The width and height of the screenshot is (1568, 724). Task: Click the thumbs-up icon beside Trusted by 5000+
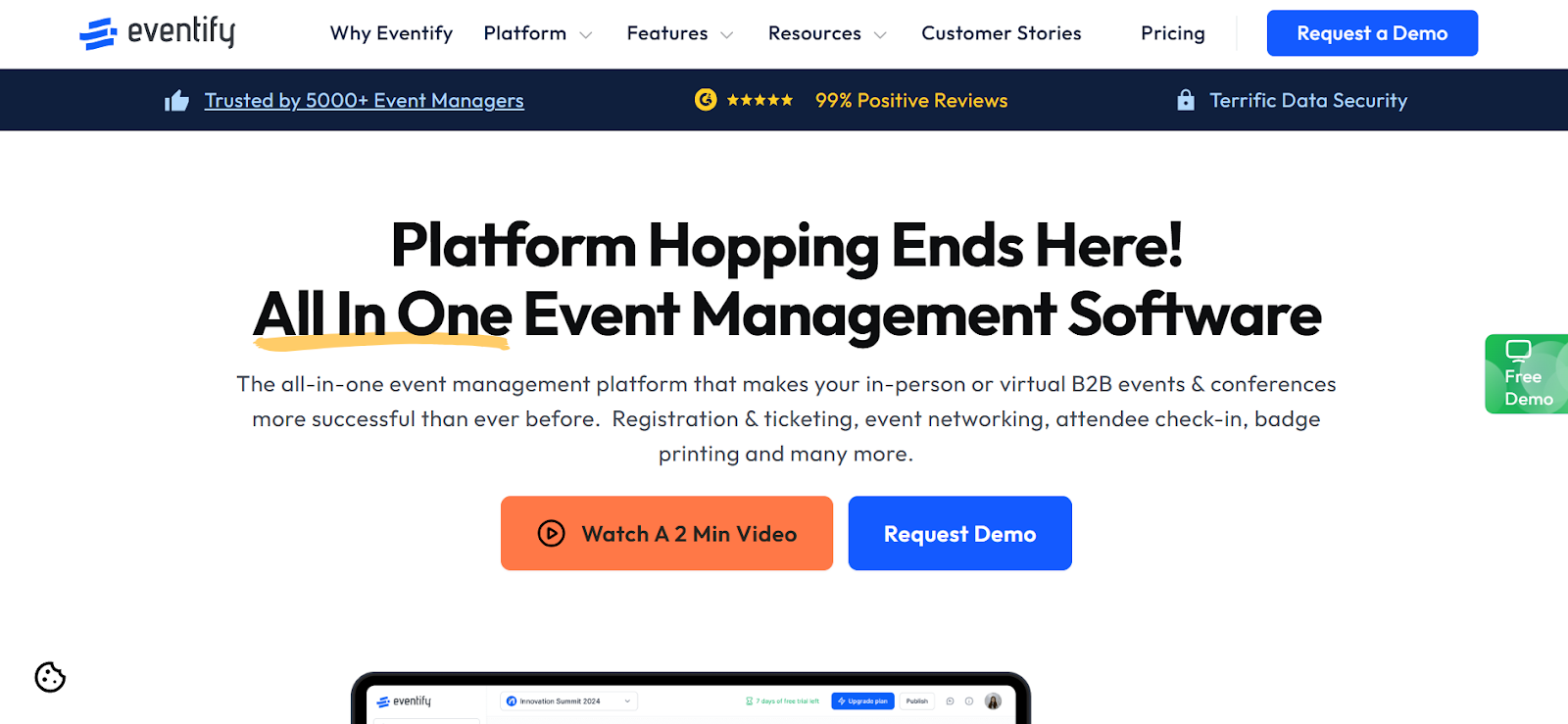tap(176, 100)
